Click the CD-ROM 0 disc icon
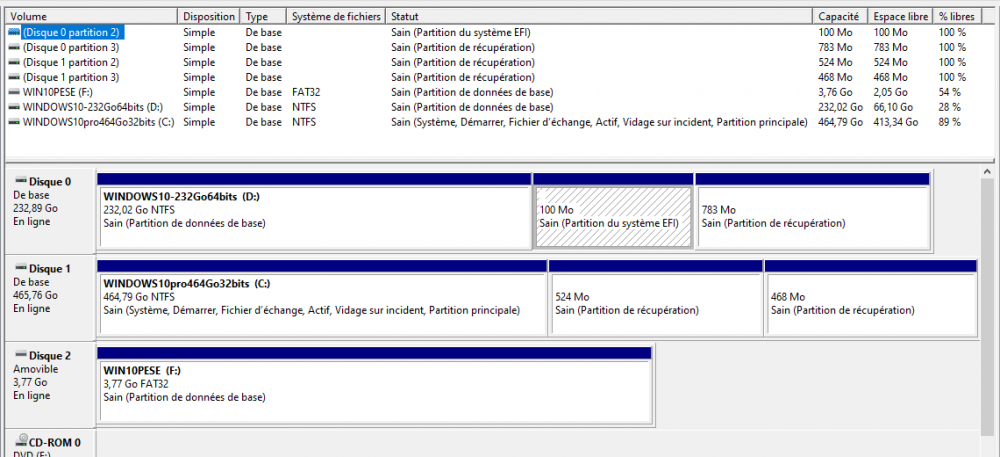The image size is (1000, 457). 22,440
